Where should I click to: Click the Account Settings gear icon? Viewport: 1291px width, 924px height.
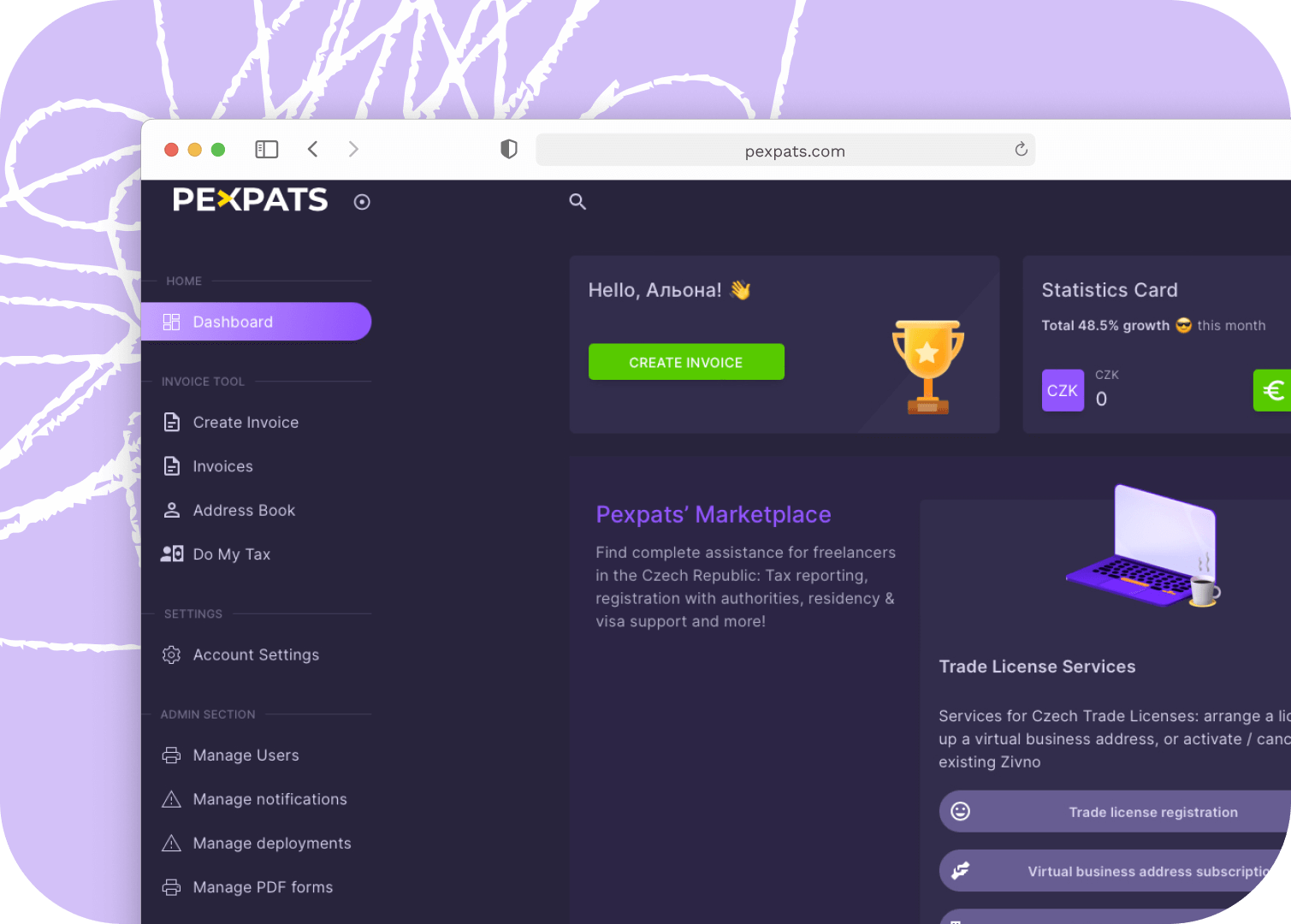172,654
